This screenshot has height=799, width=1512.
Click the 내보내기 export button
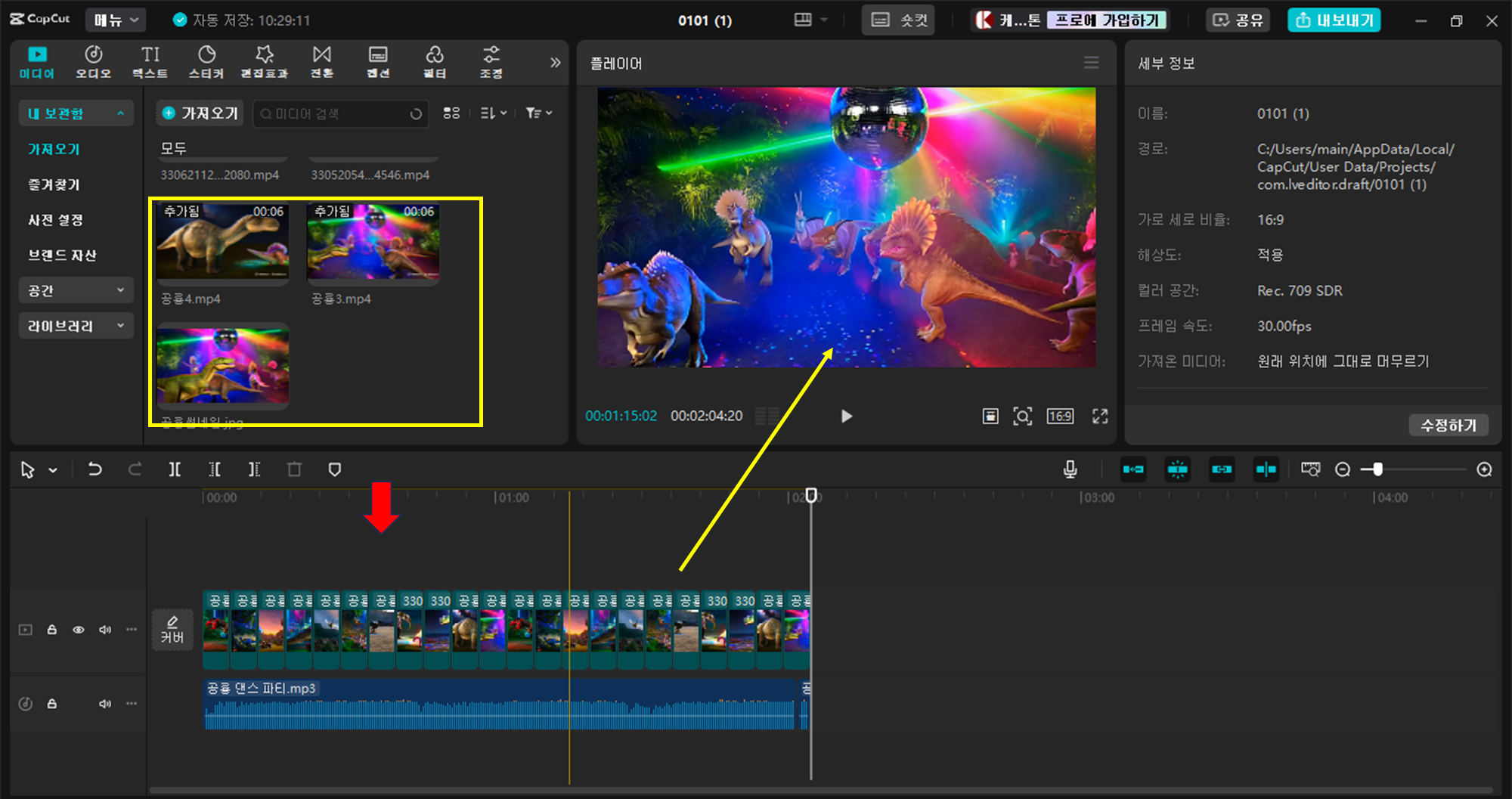click(x=1334, y=20)
